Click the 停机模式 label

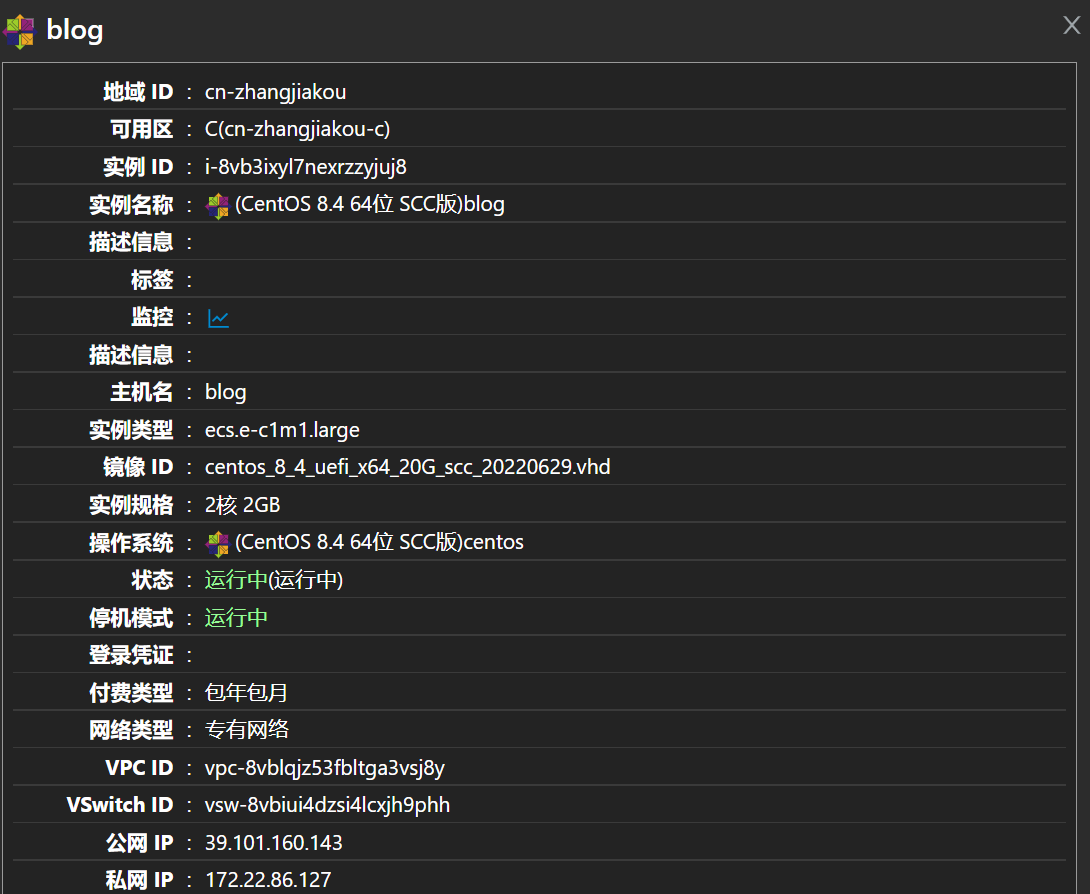(131, 618)
